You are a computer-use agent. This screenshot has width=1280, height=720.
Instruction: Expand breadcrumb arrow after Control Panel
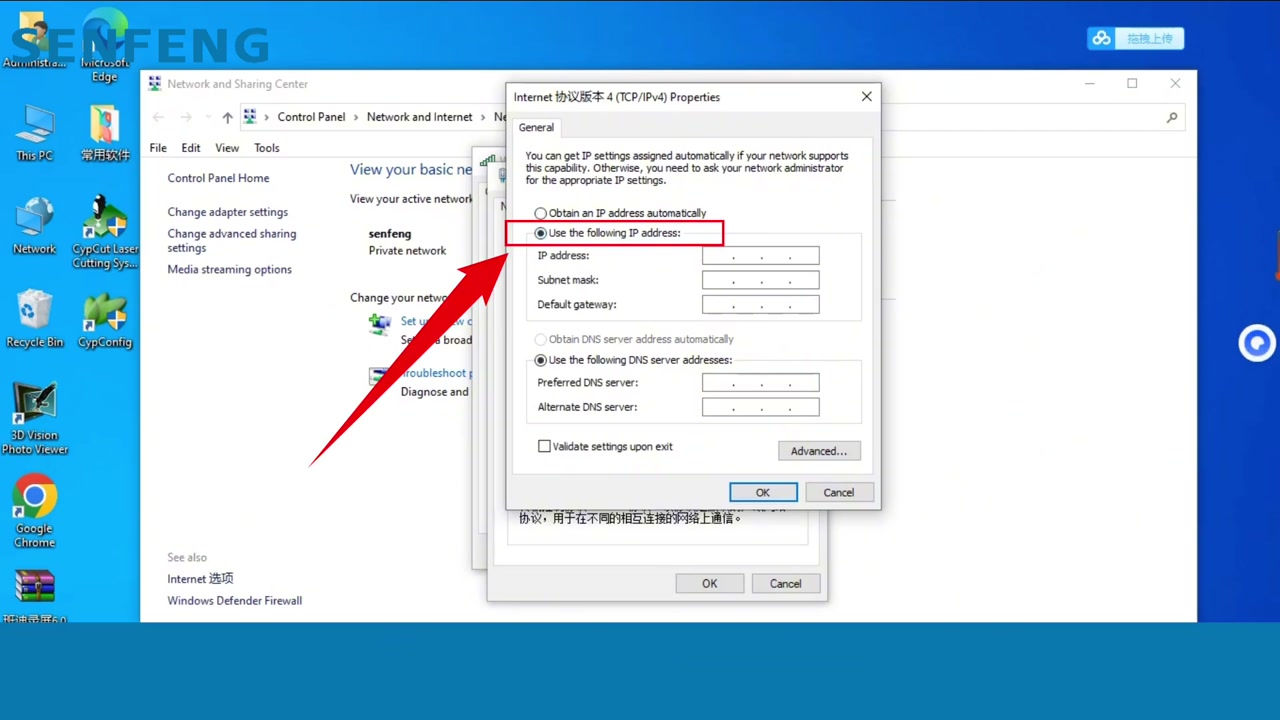click(x=356, y=117)
